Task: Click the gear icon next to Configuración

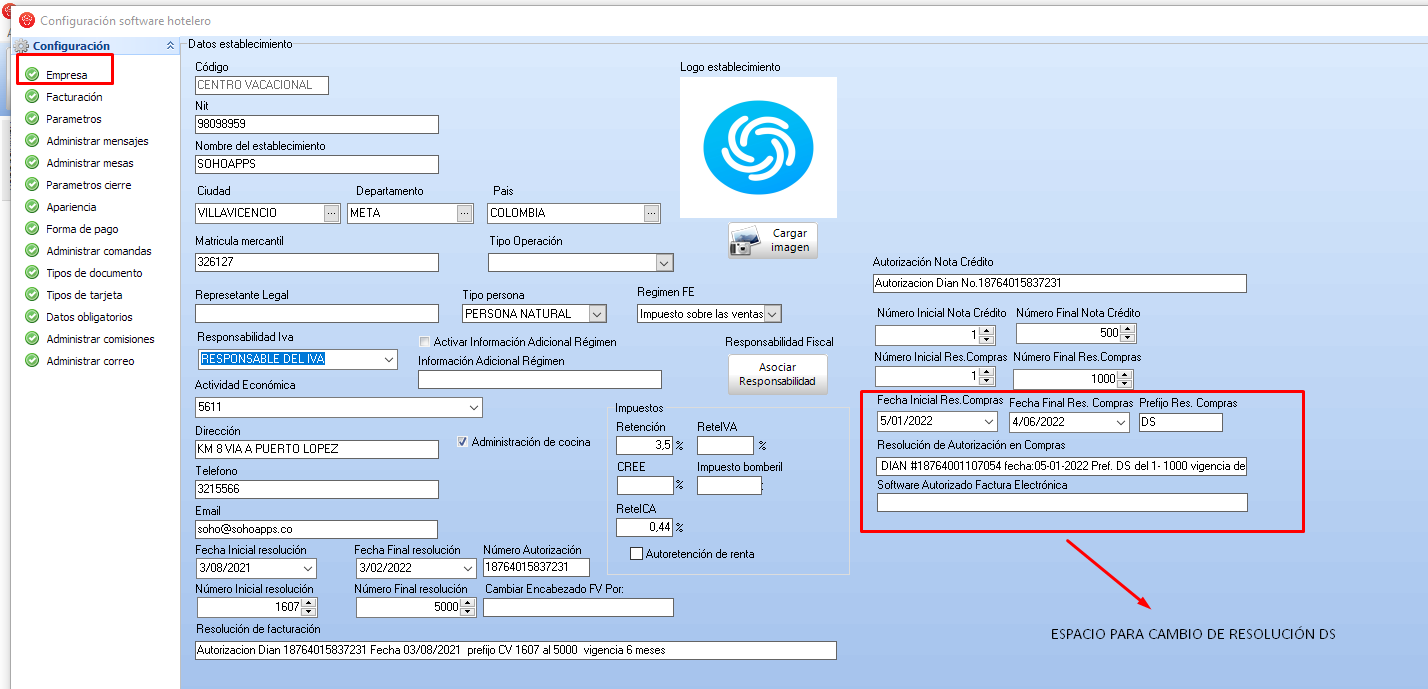Action: pos(22,46)
